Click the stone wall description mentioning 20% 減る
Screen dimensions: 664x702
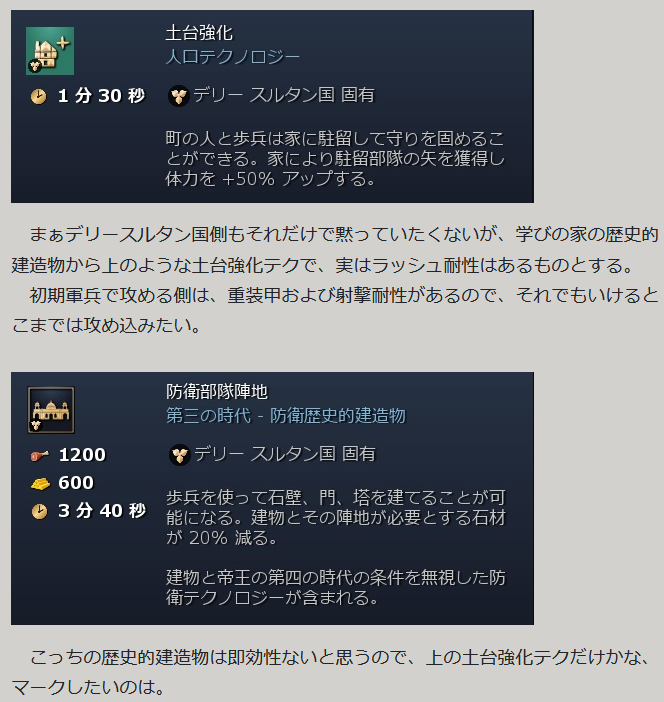coord(336,518)
